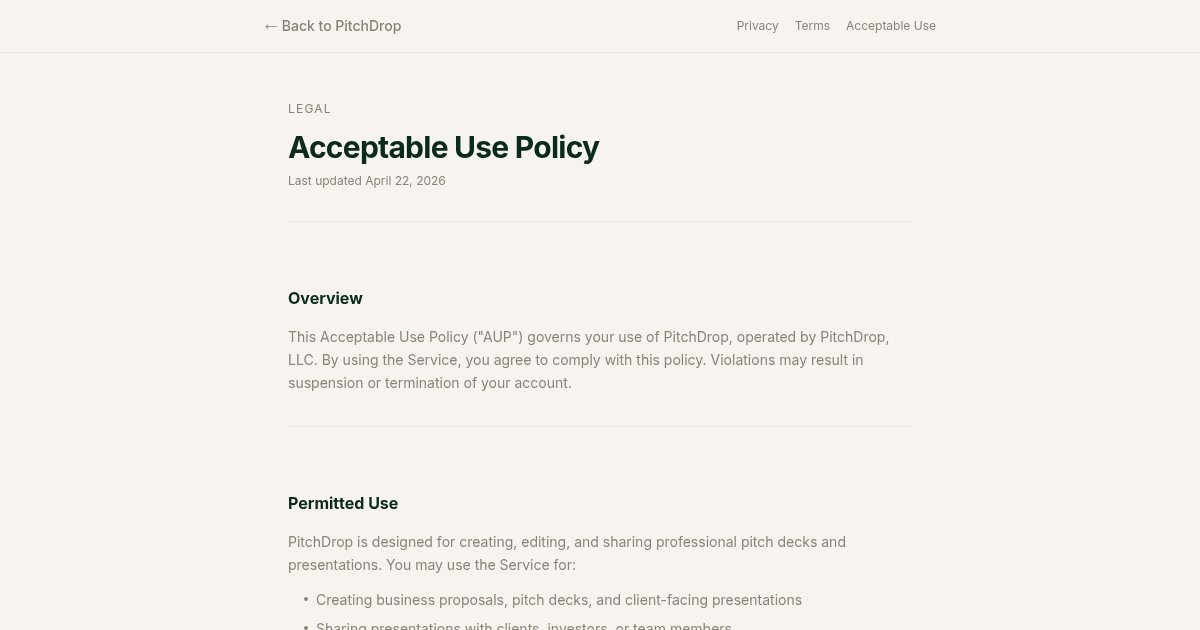Click the "Sharing presentations with clients" list item
This screenshot has height=630, width=1200.
coord(524,626)
